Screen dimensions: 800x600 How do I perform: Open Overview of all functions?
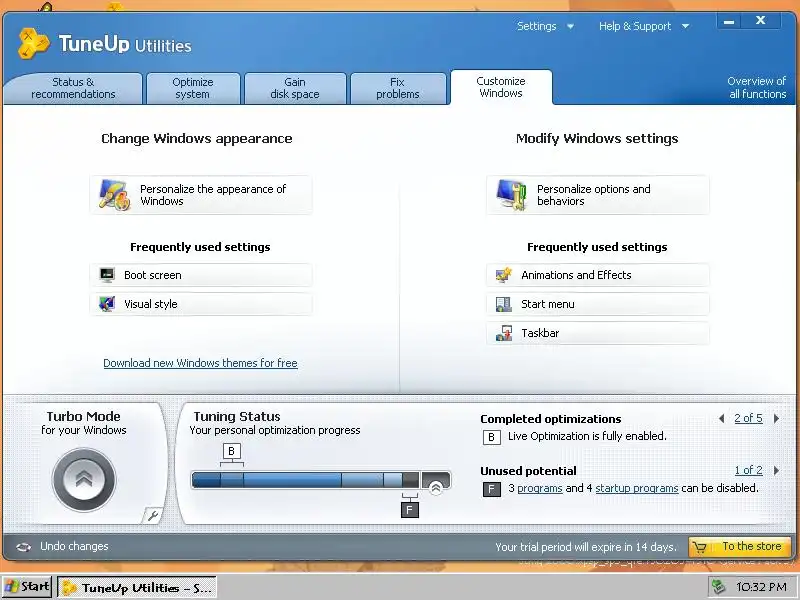point(757,87)
